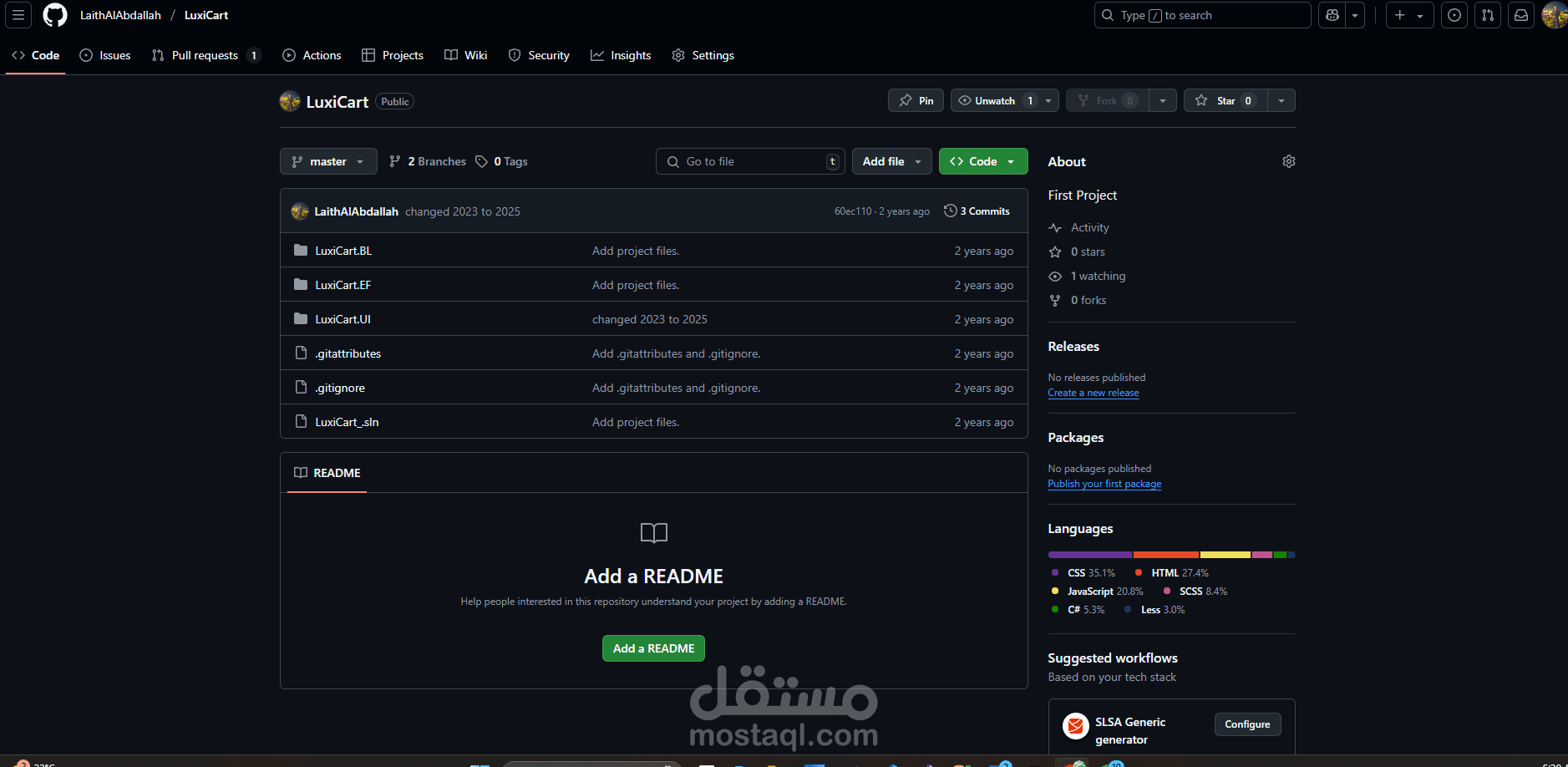1568x767 pixels.
Task: Open the notifications inbox icon
Action: (1521, 15)
